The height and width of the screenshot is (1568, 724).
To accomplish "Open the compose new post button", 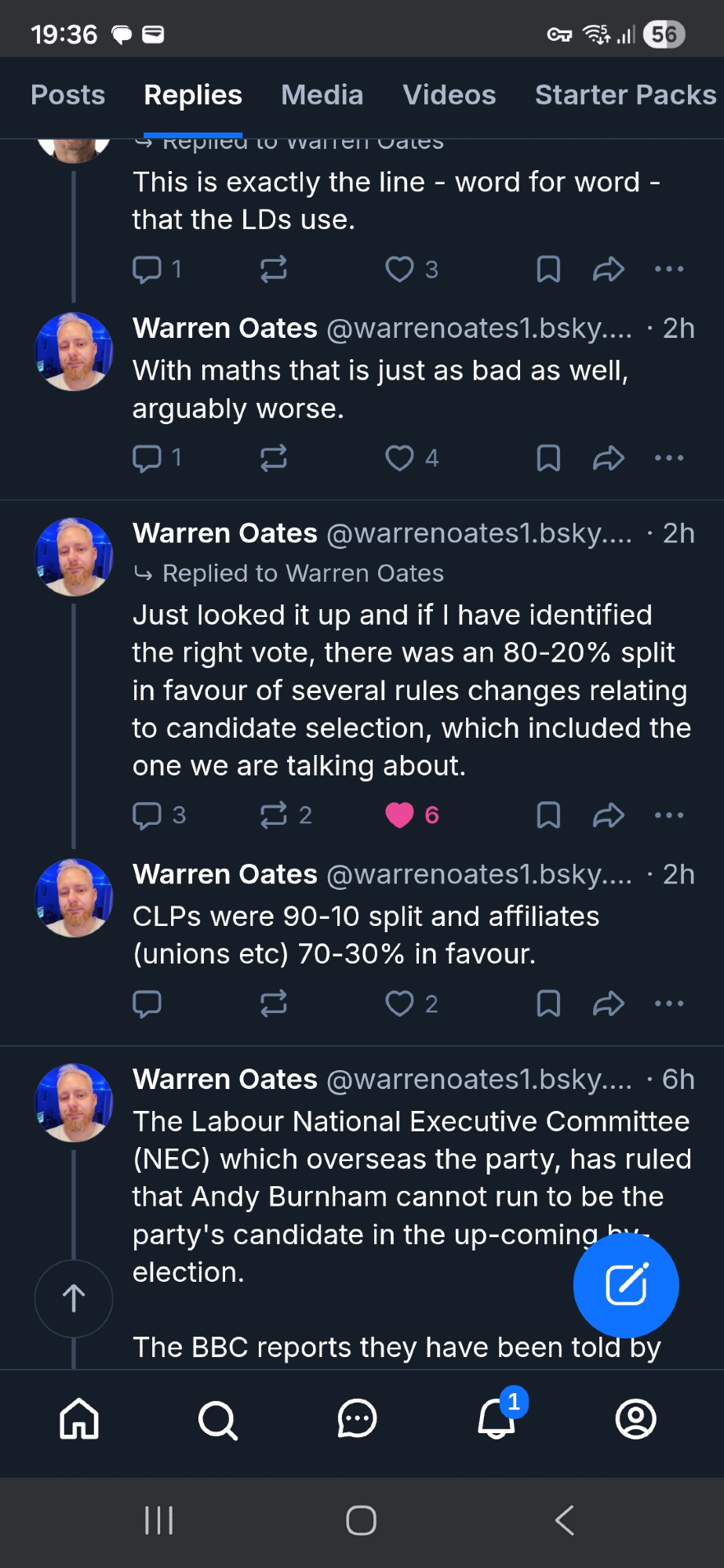I will [x=625, y=1285].
